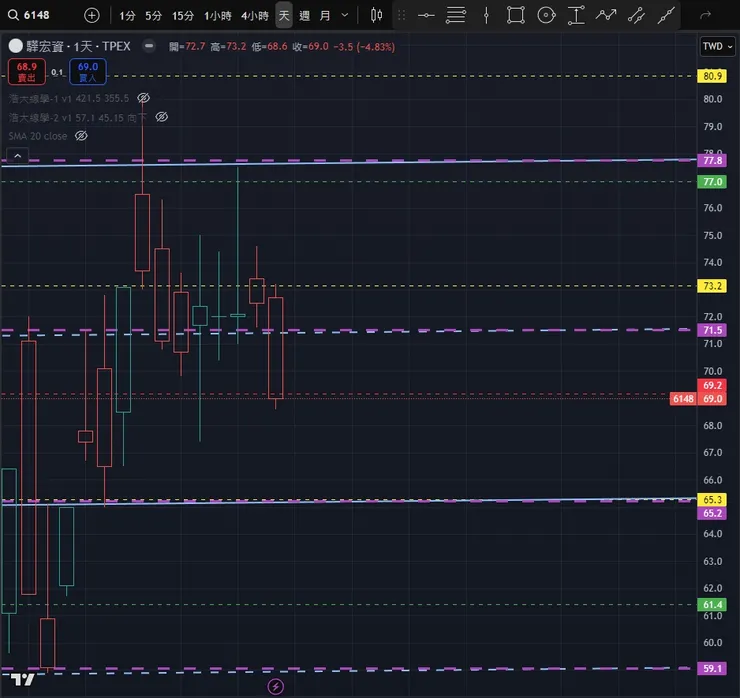Viewport: 740px width, 698px height.
Task: Click the yellow 65.3 price label
Action: coord(712,500)
